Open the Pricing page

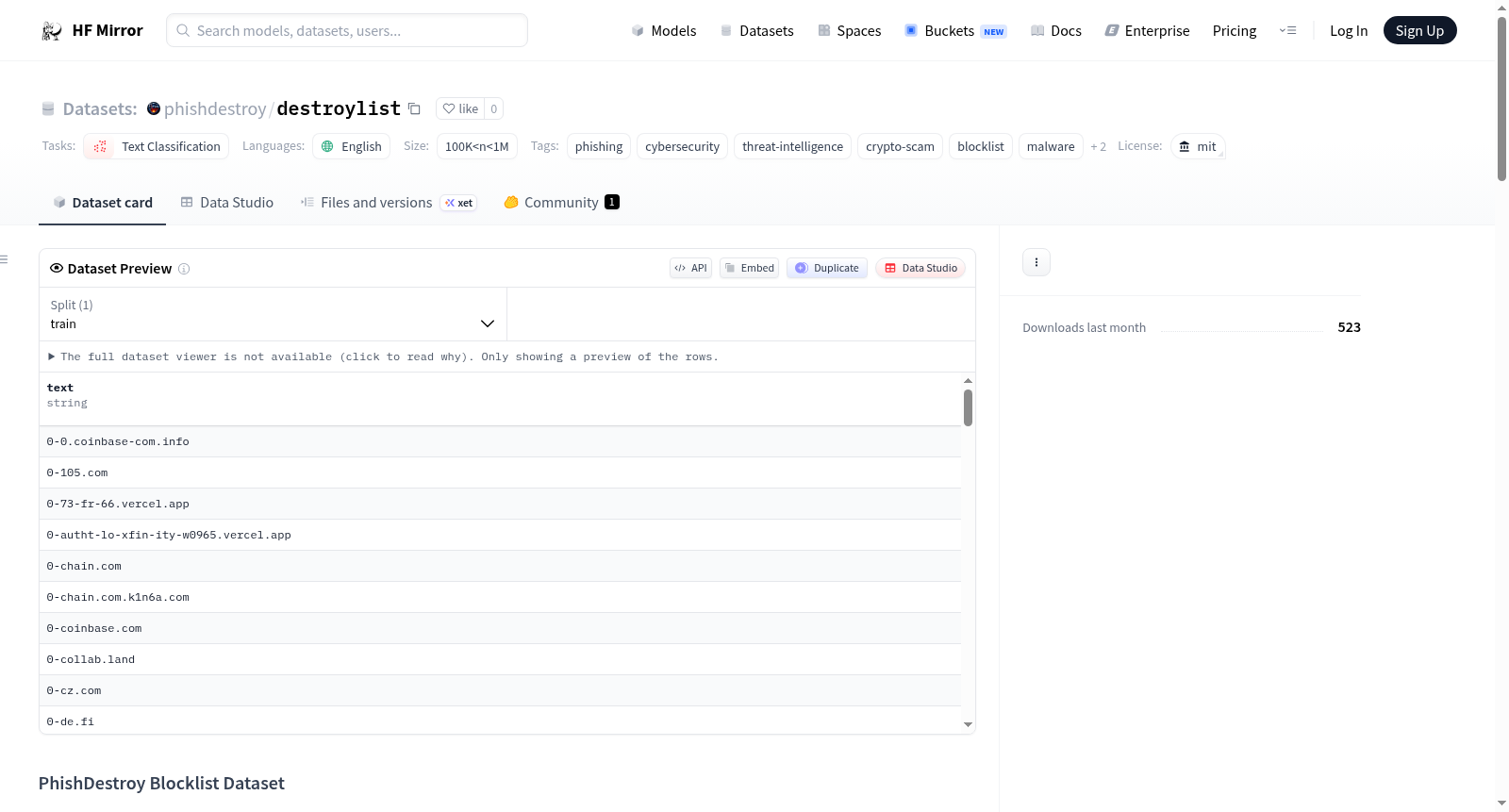tap(1235, 31)
